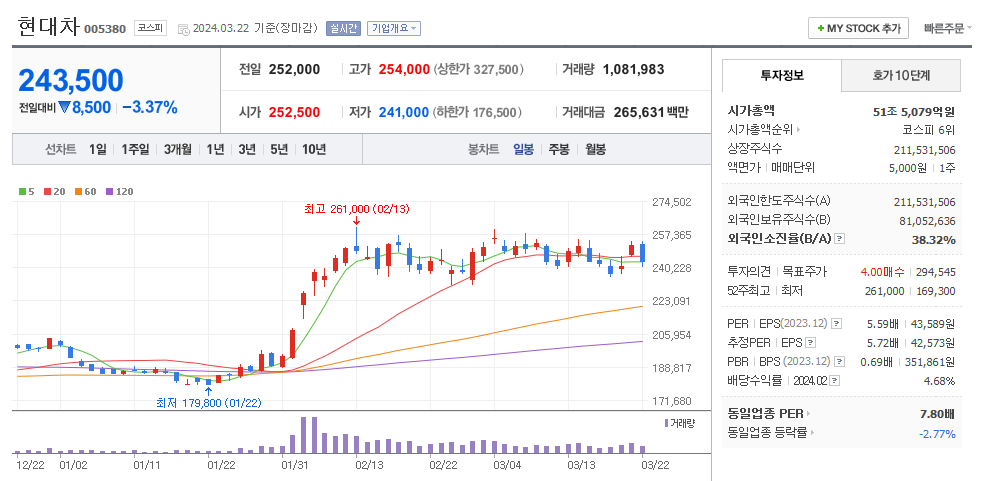Select the 주봉 weekly candle chart
The width and height of the screenshot is (986, 481).
559,149
